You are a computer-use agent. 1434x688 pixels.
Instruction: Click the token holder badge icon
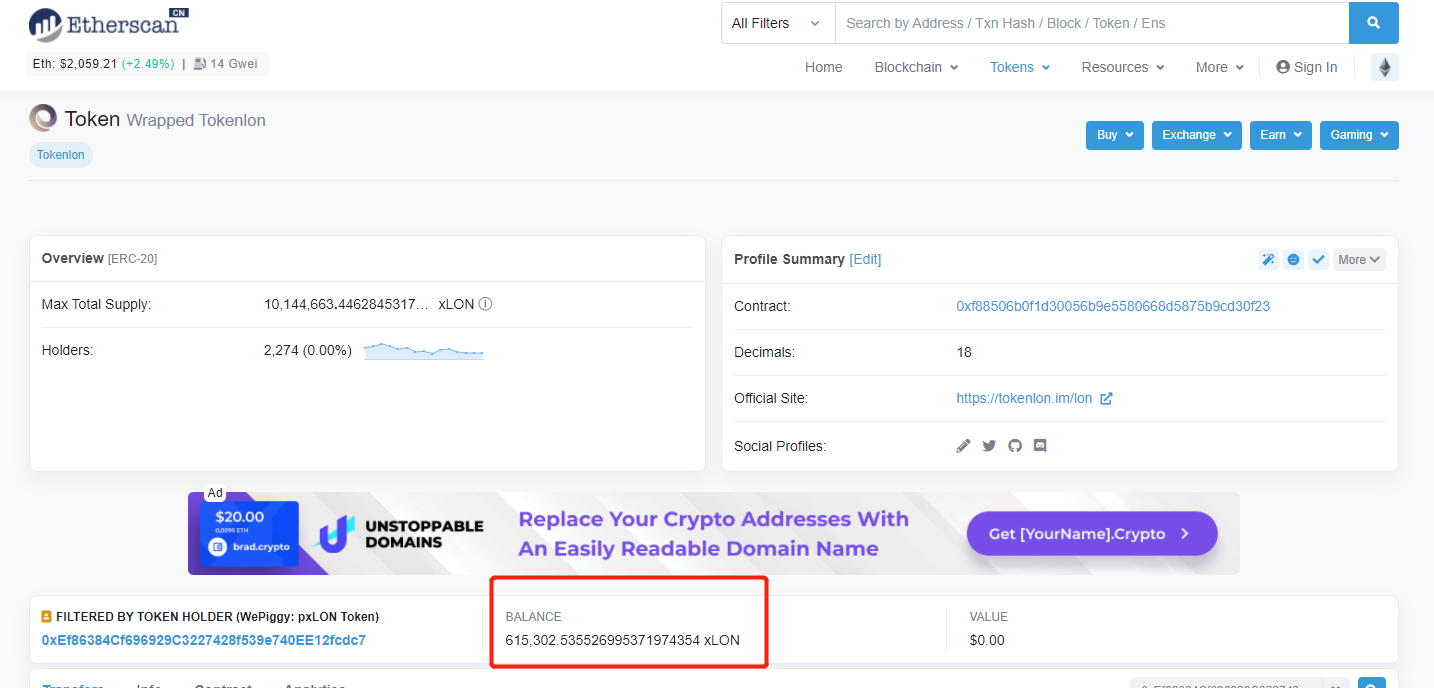coord(47,617)
